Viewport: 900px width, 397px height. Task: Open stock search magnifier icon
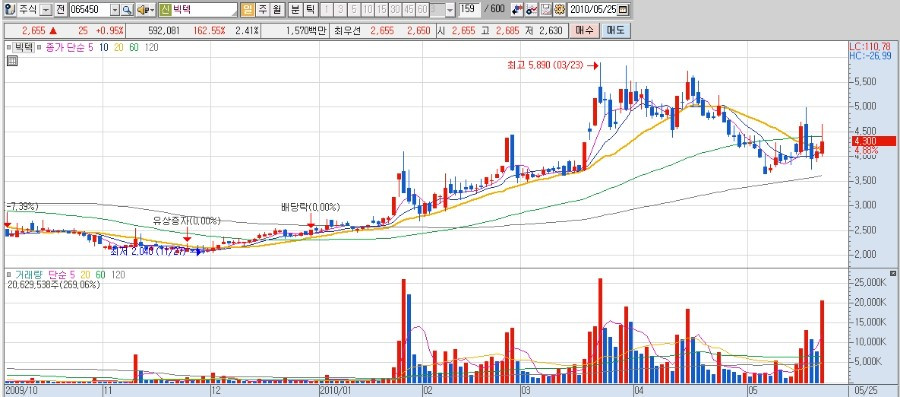click(x=127, y=10)
